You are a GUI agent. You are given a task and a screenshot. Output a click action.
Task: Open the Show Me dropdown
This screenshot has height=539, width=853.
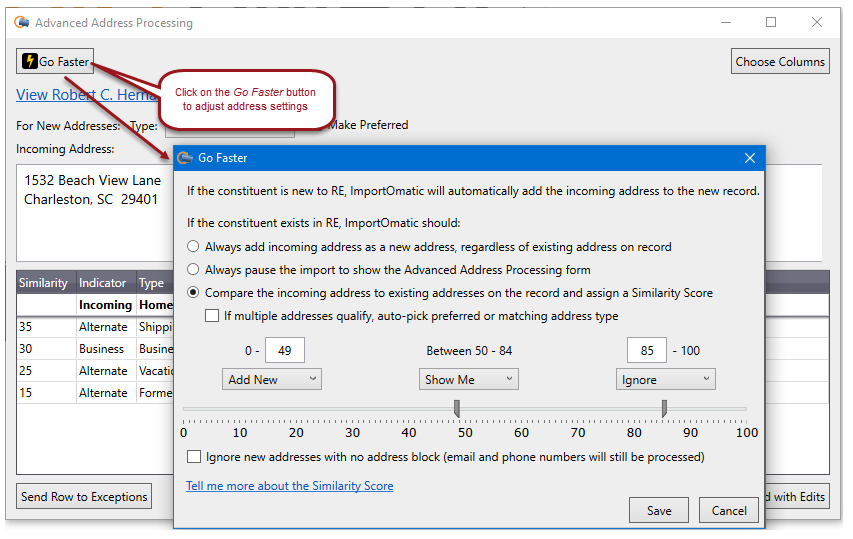coord(468,379)
